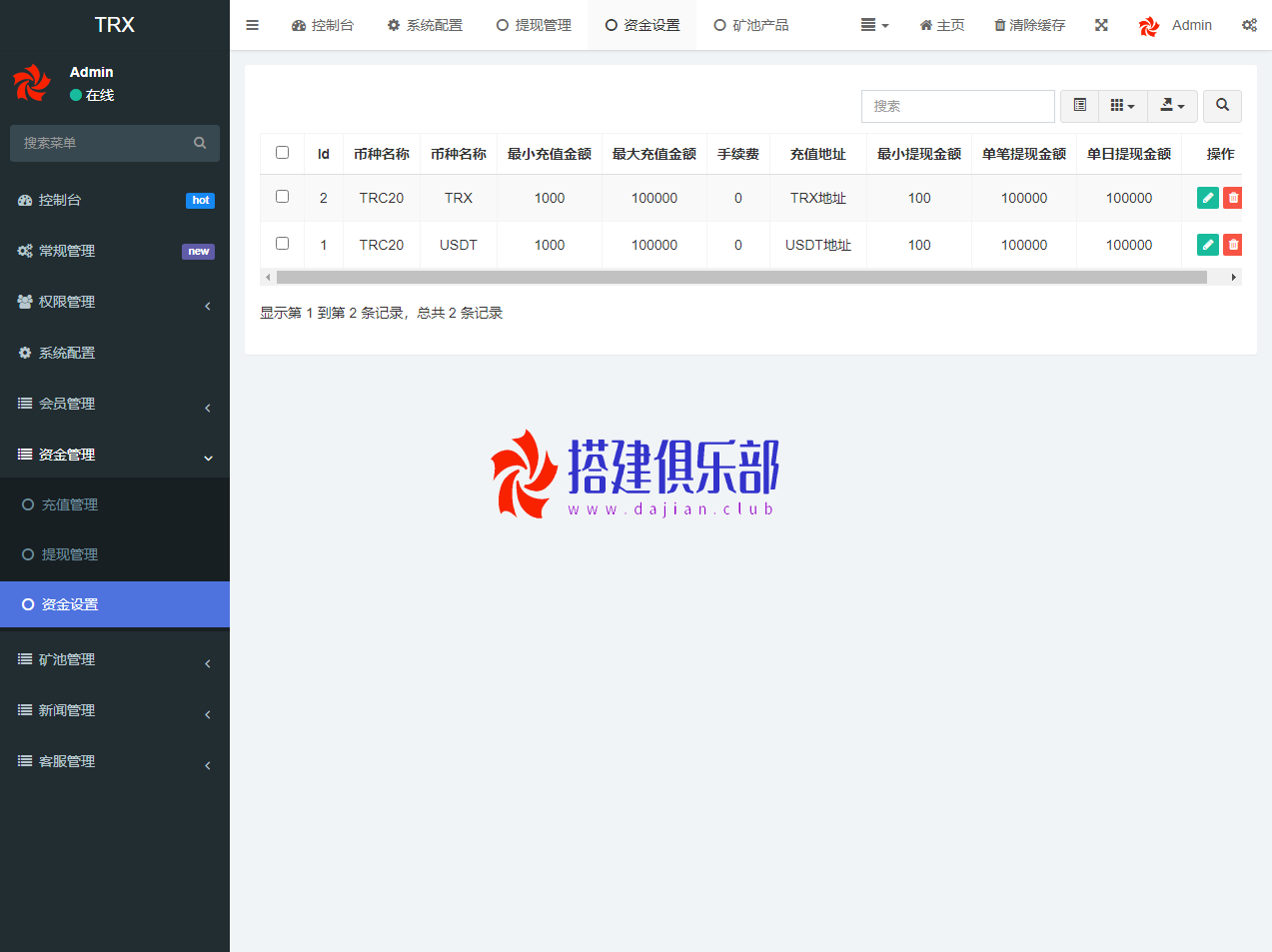Click 清除缓存 to clear cache

click(1029, 25)
